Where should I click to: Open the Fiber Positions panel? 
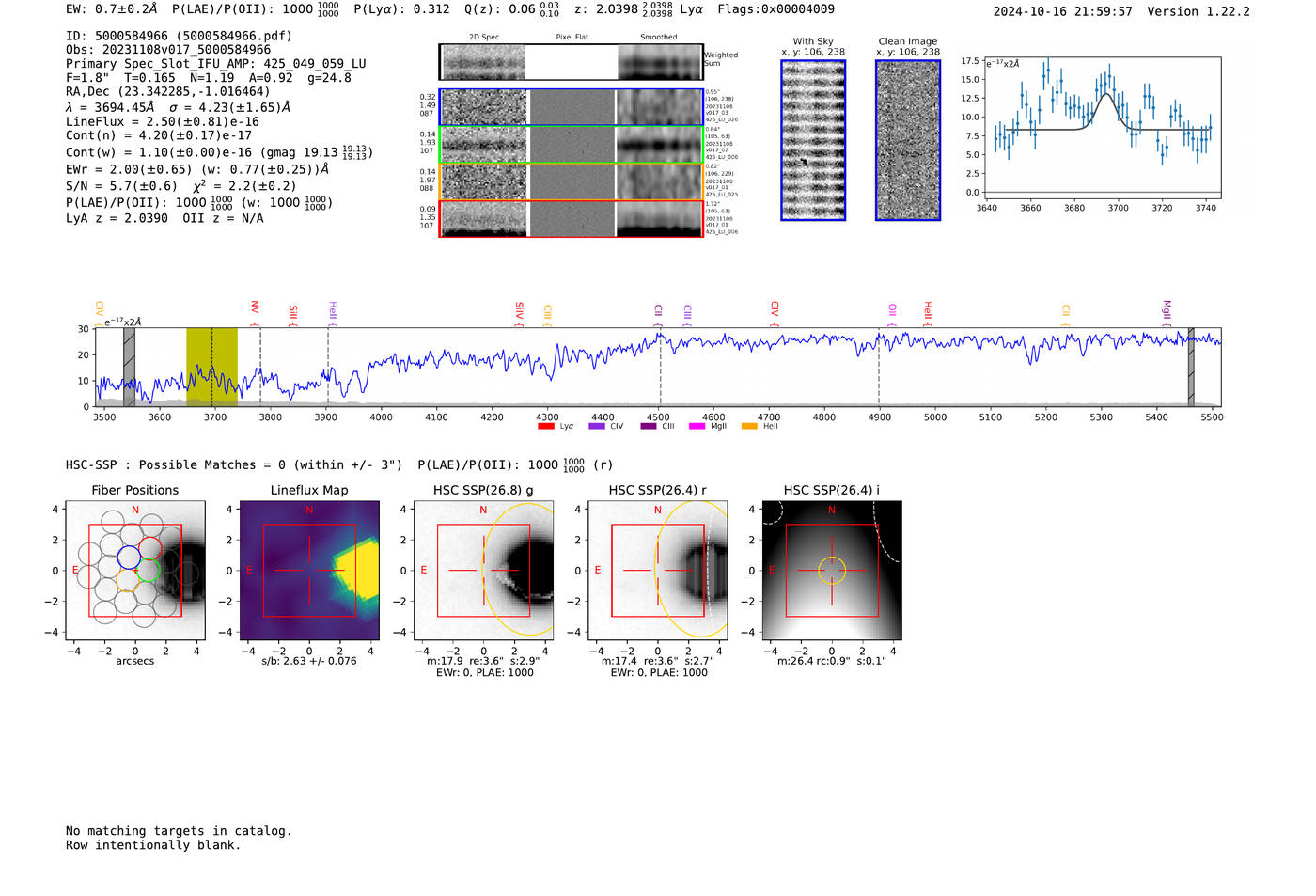[135, 571]
